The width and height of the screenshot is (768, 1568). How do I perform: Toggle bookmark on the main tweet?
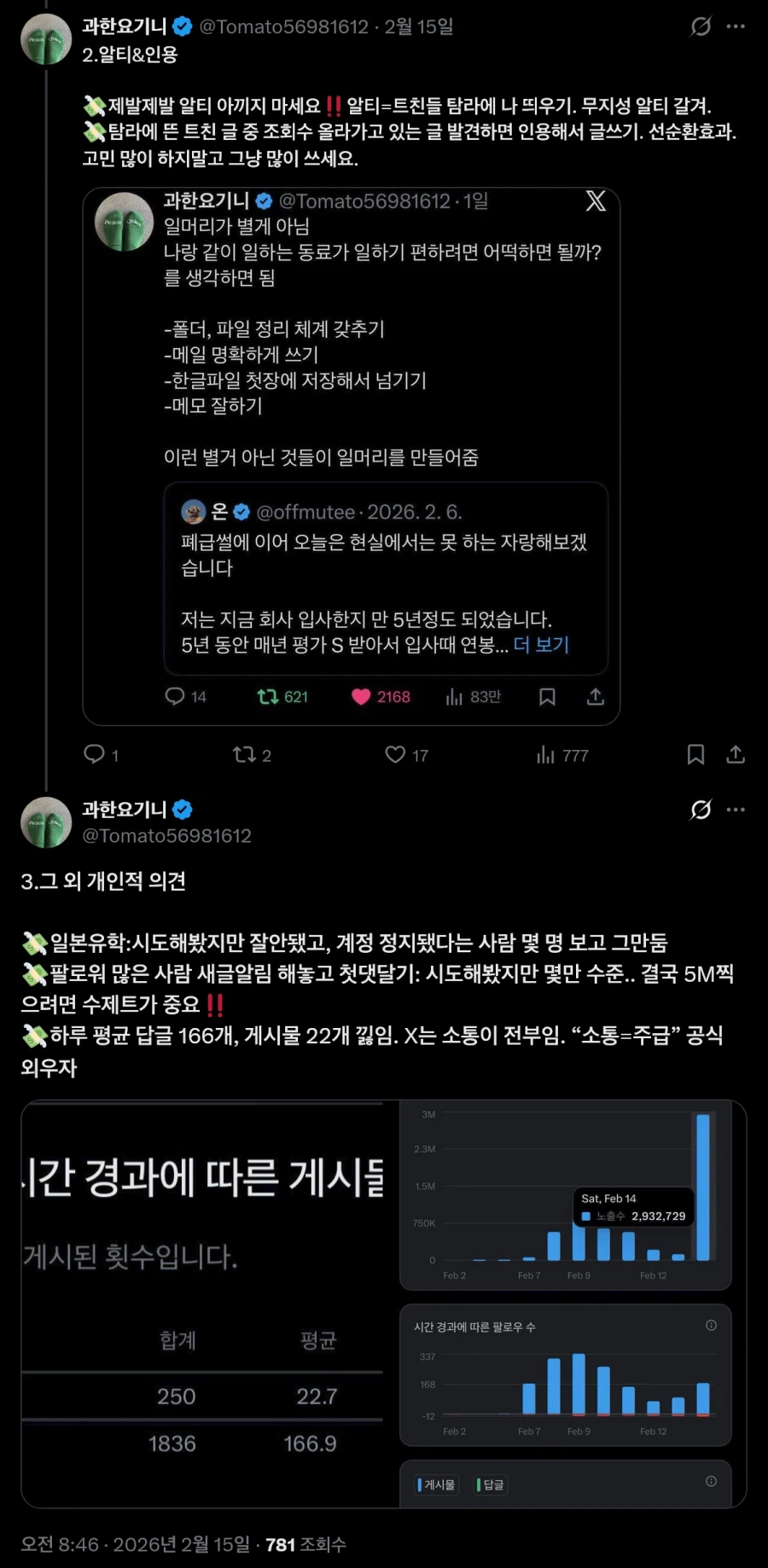click(x=696, y=754)
